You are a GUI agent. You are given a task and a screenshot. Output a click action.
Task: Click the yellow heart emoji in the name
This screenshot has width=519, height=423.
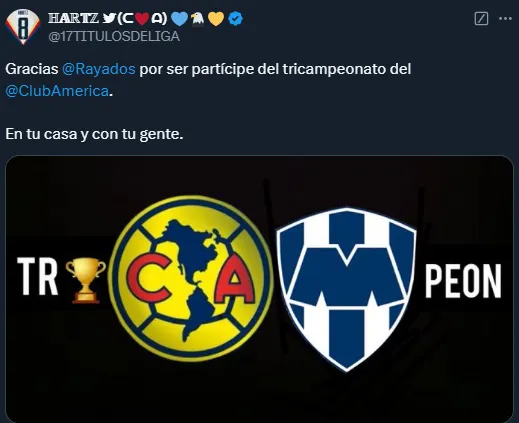[216, 19]
